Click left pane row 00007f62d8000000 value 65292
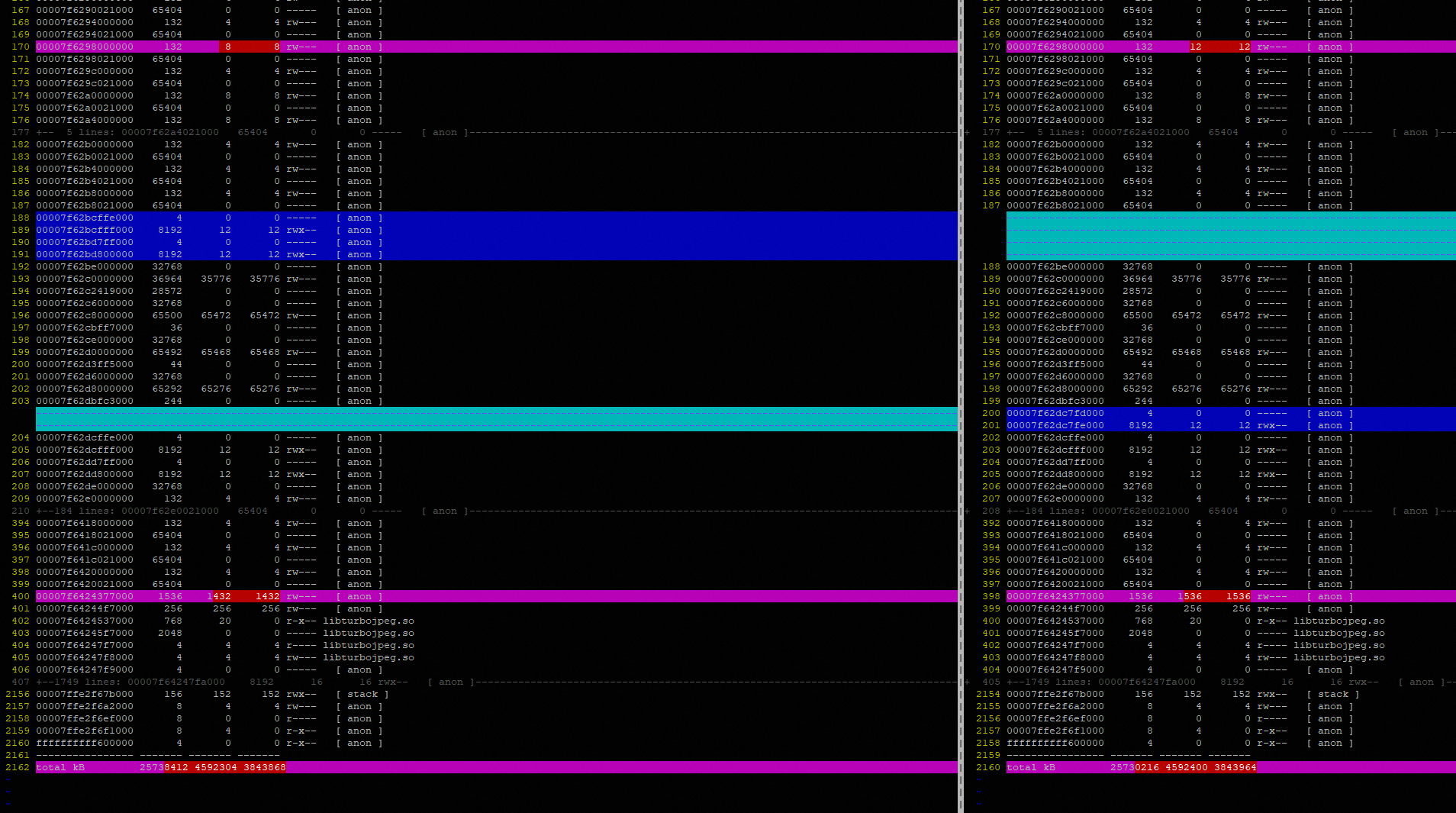 click(x=167, y=389)
